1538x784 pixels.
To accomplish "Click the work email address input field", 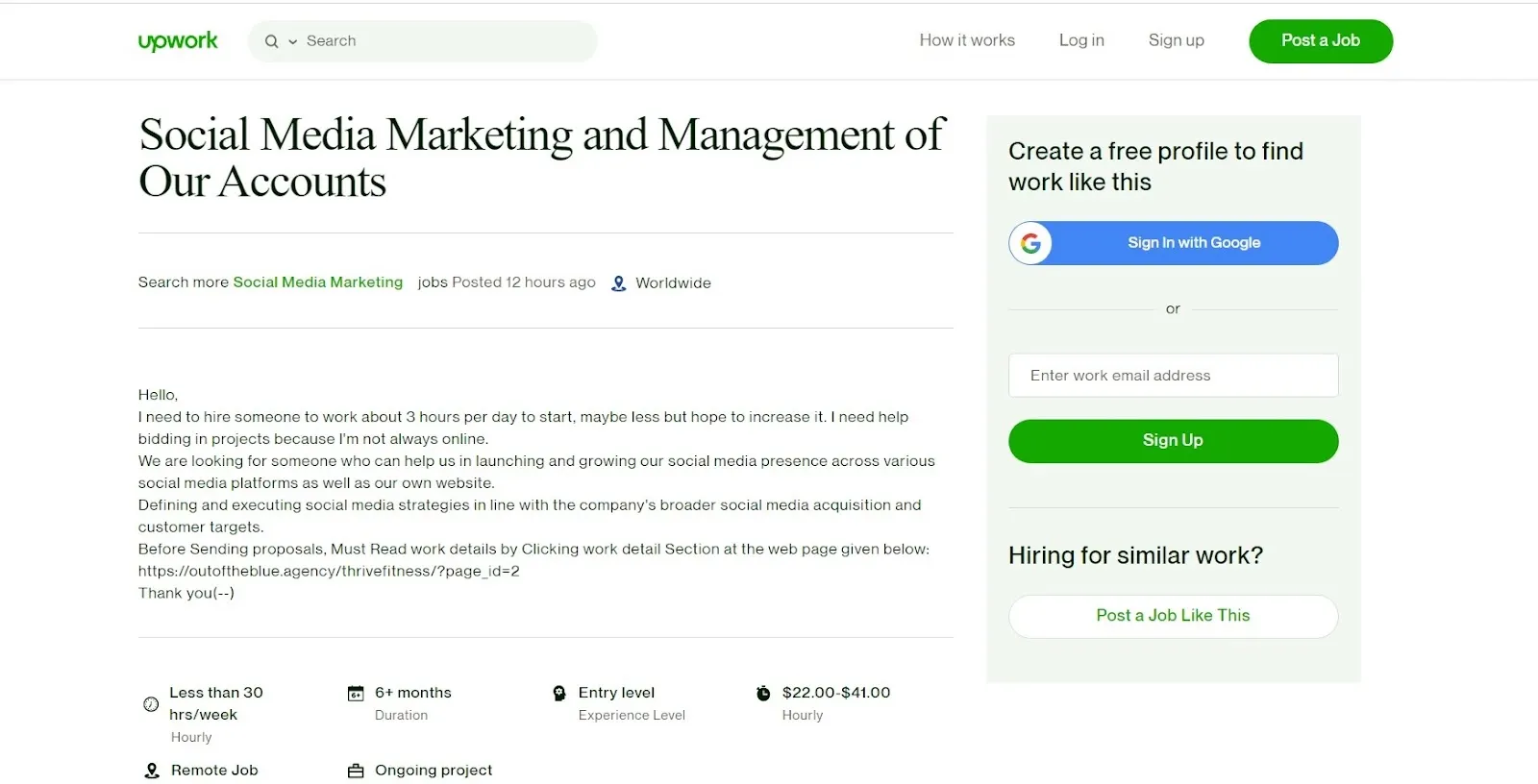I will coord(1172,375).
